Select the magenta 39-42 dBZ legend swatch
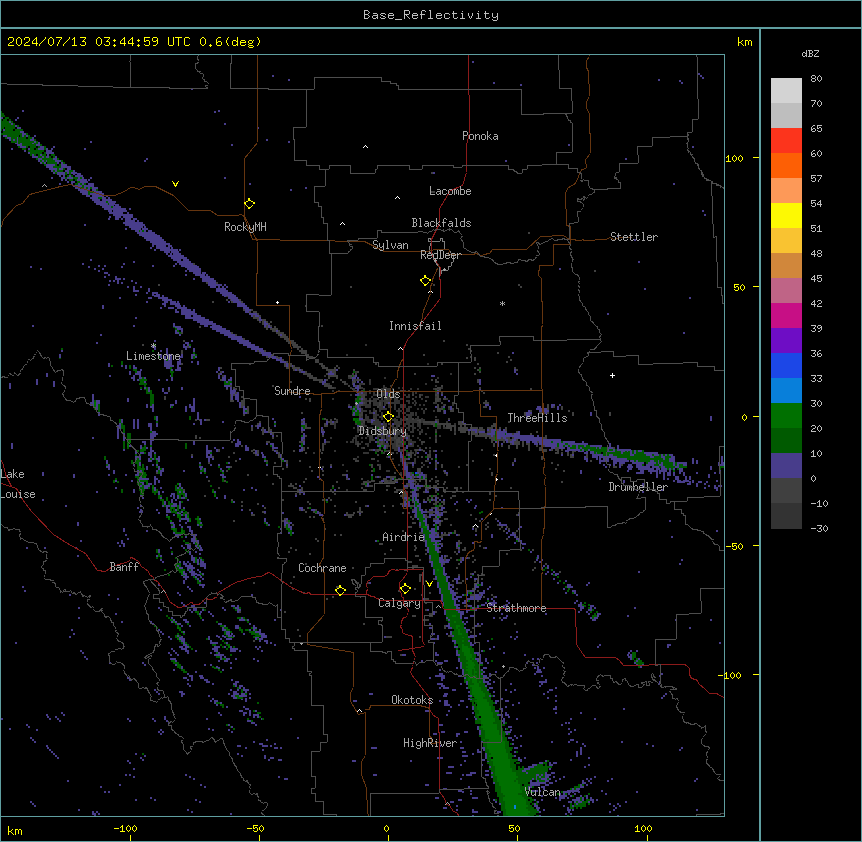This screenshot has height=842, width=862. [786, 315]
